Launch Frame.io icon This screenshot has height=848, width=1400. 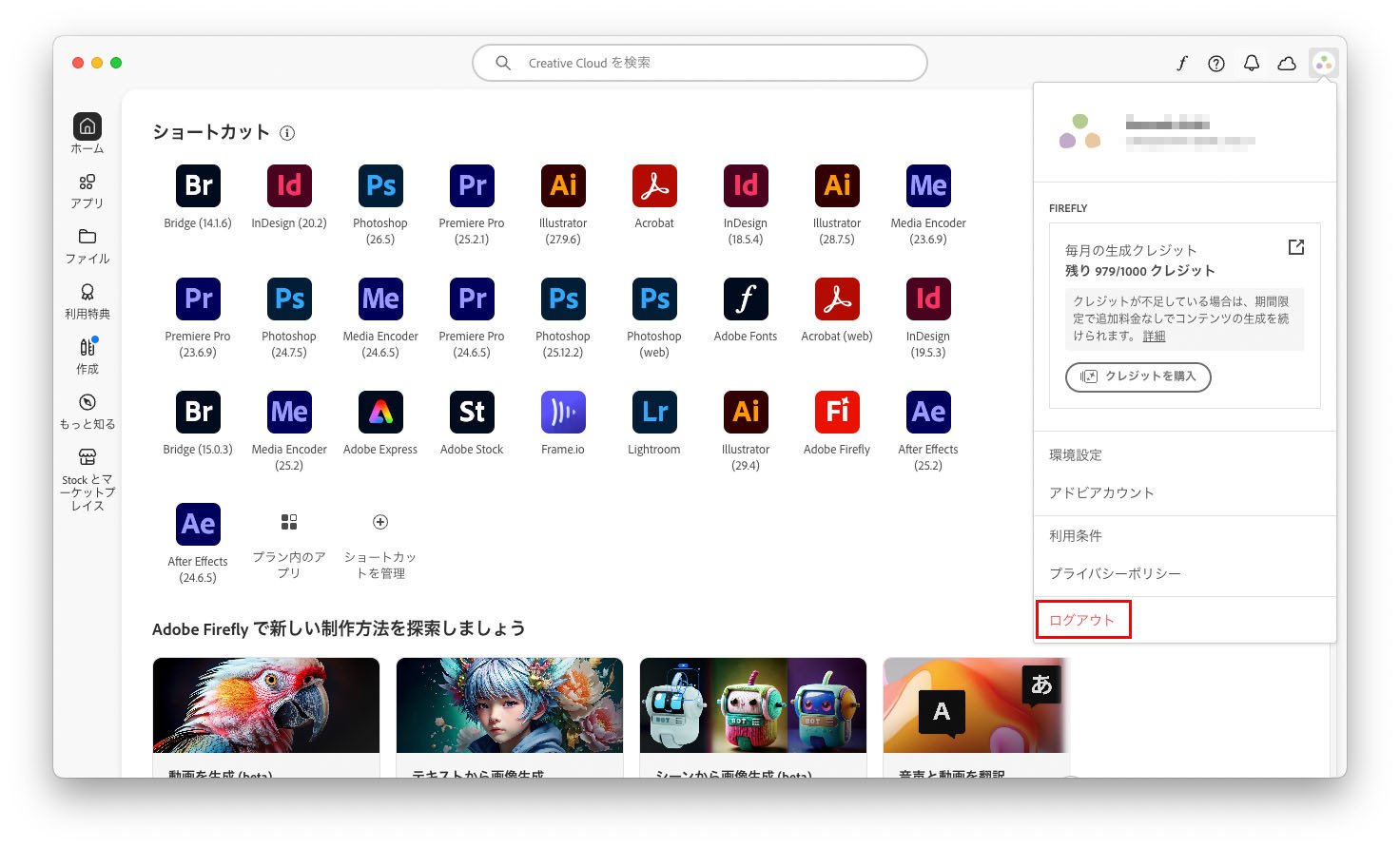(563, 412)
